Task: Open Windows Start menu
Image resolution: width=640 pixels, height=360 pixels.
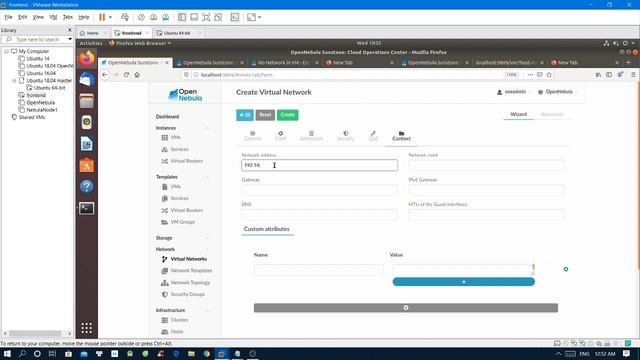Action: [x=7, y=353]
